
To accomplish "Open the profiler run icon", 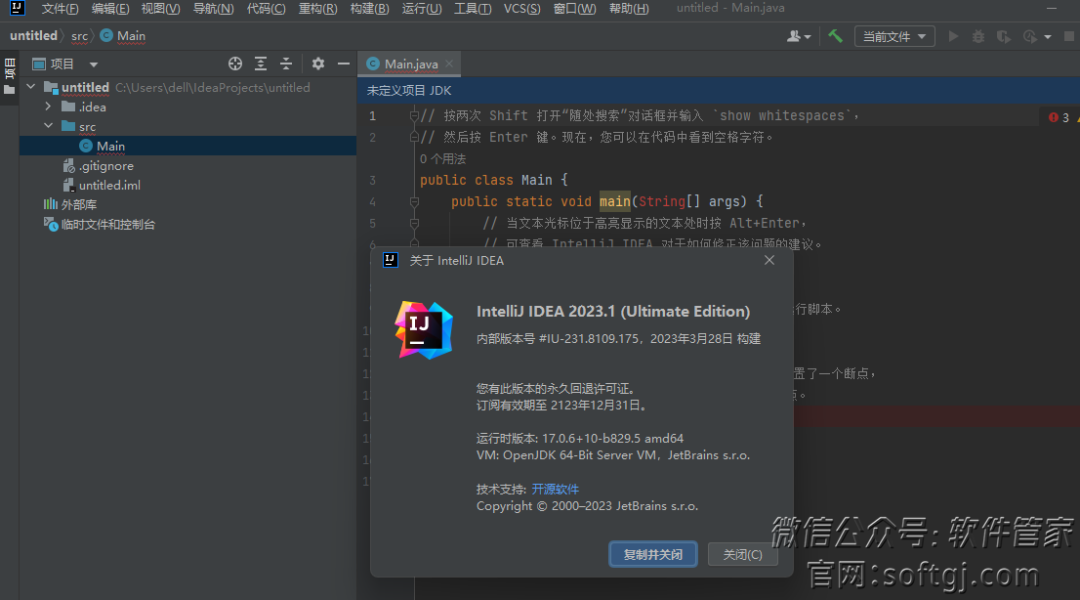I will click(x=1030, y=37).
